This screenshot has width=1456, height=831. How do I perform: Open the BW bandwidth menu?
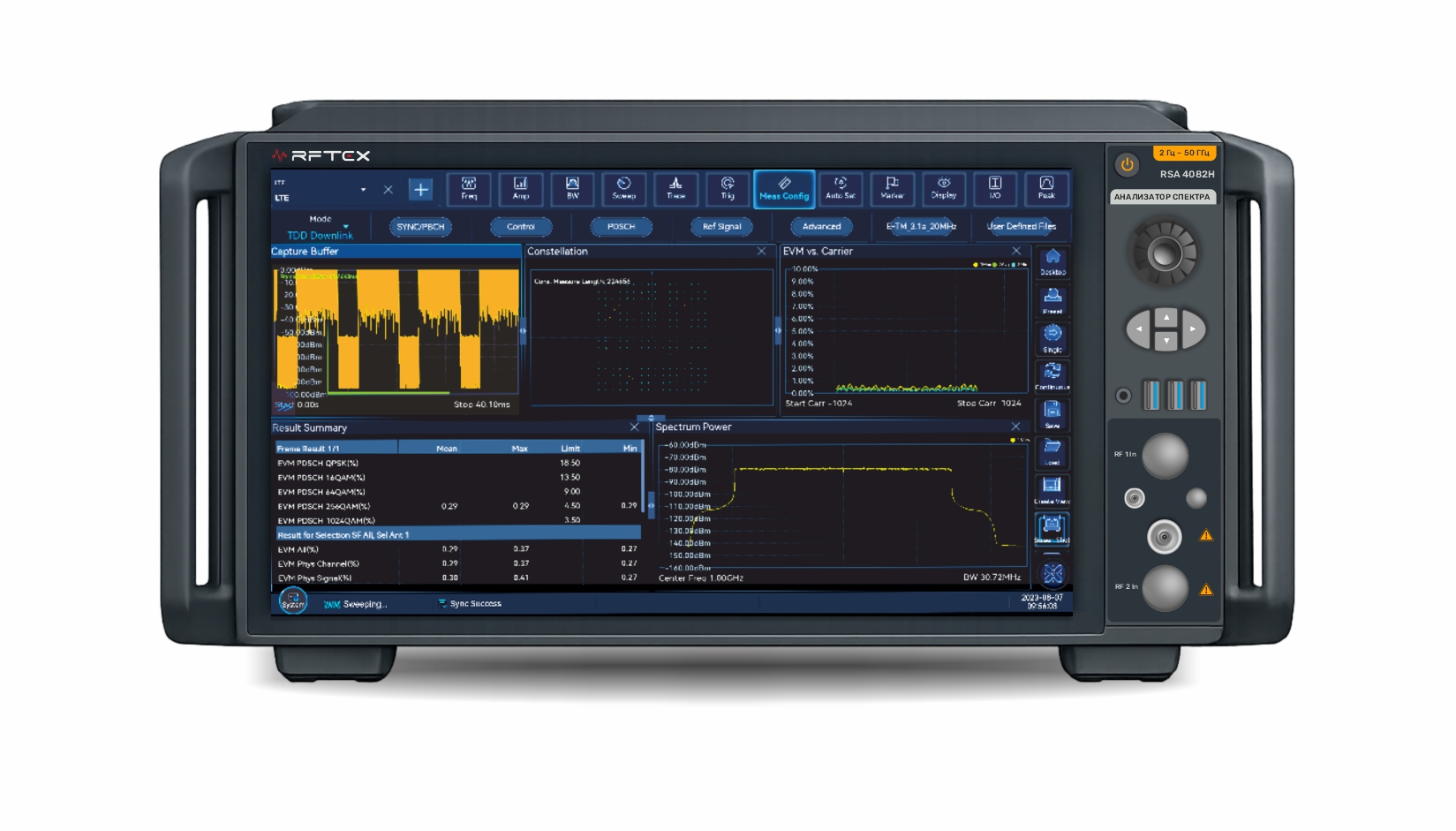coord(572,188)
